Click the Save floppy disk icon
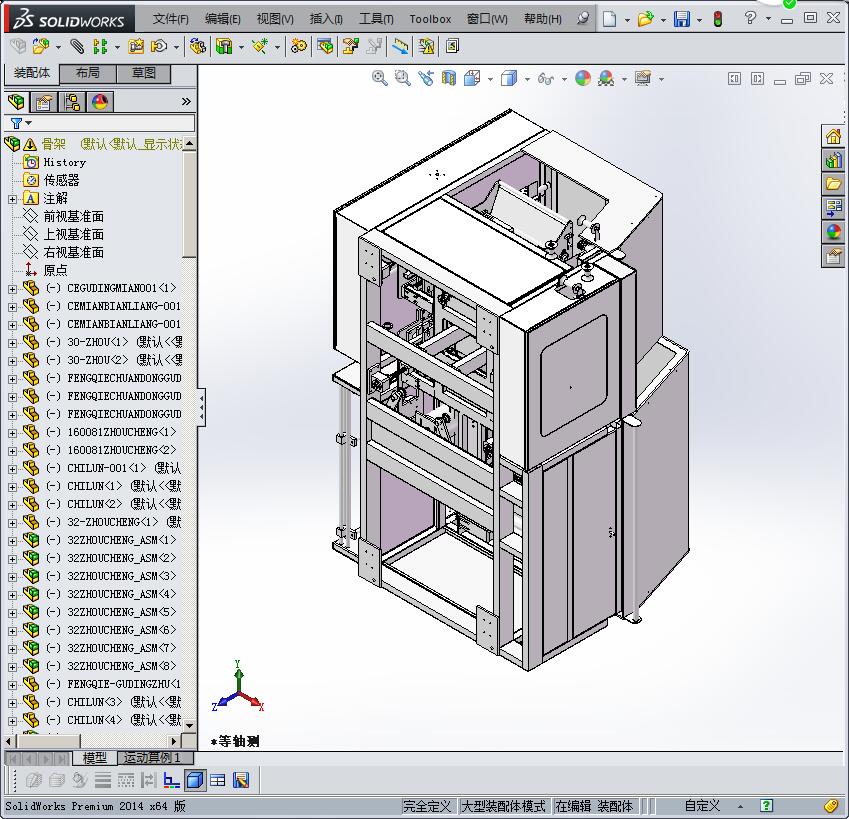 tap(682, 19)
